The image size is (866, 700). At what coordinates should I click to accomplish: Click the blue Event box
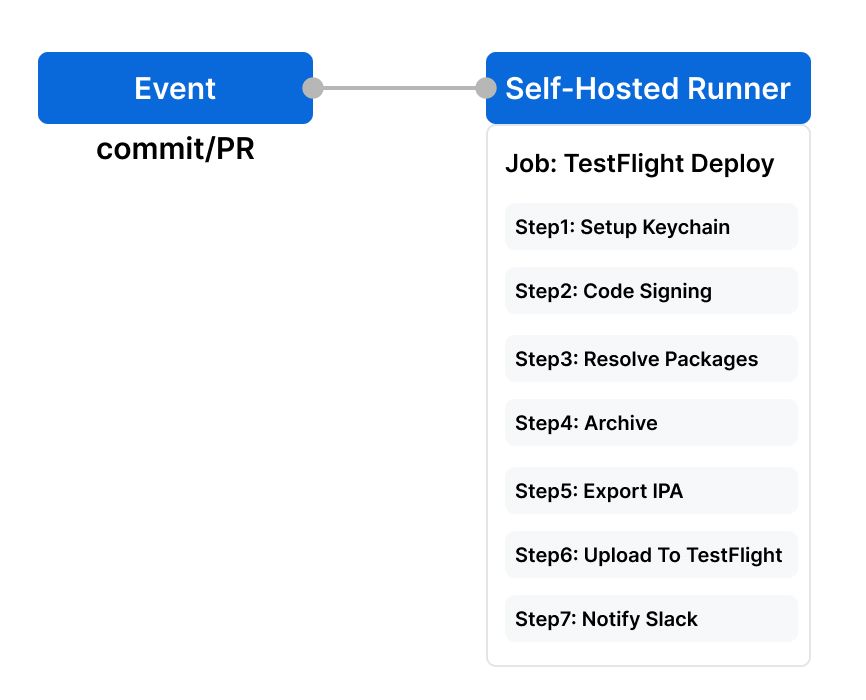point(175,88)
